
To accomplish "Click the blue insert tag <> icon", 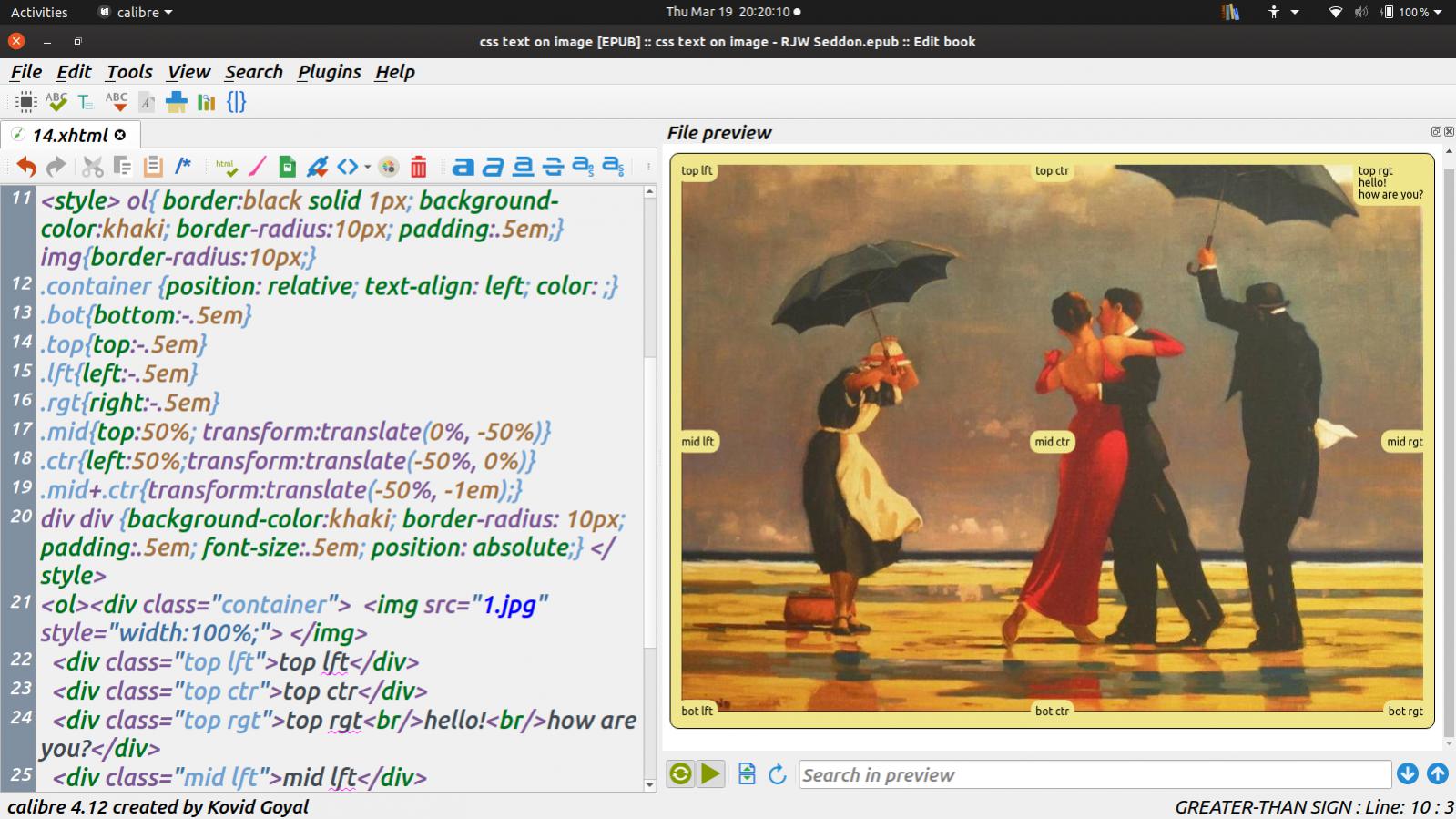I will pos(348,167).
